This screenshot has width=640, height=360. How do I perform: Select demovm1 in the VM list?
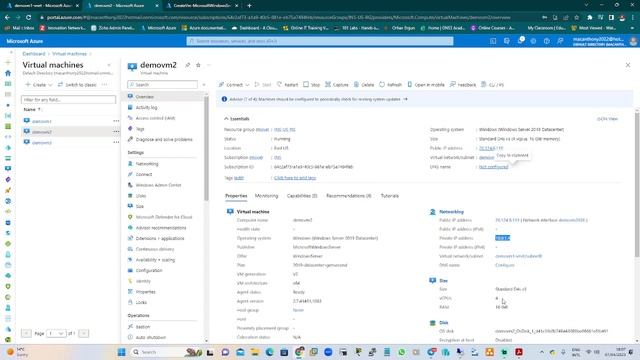coord(42,121)
